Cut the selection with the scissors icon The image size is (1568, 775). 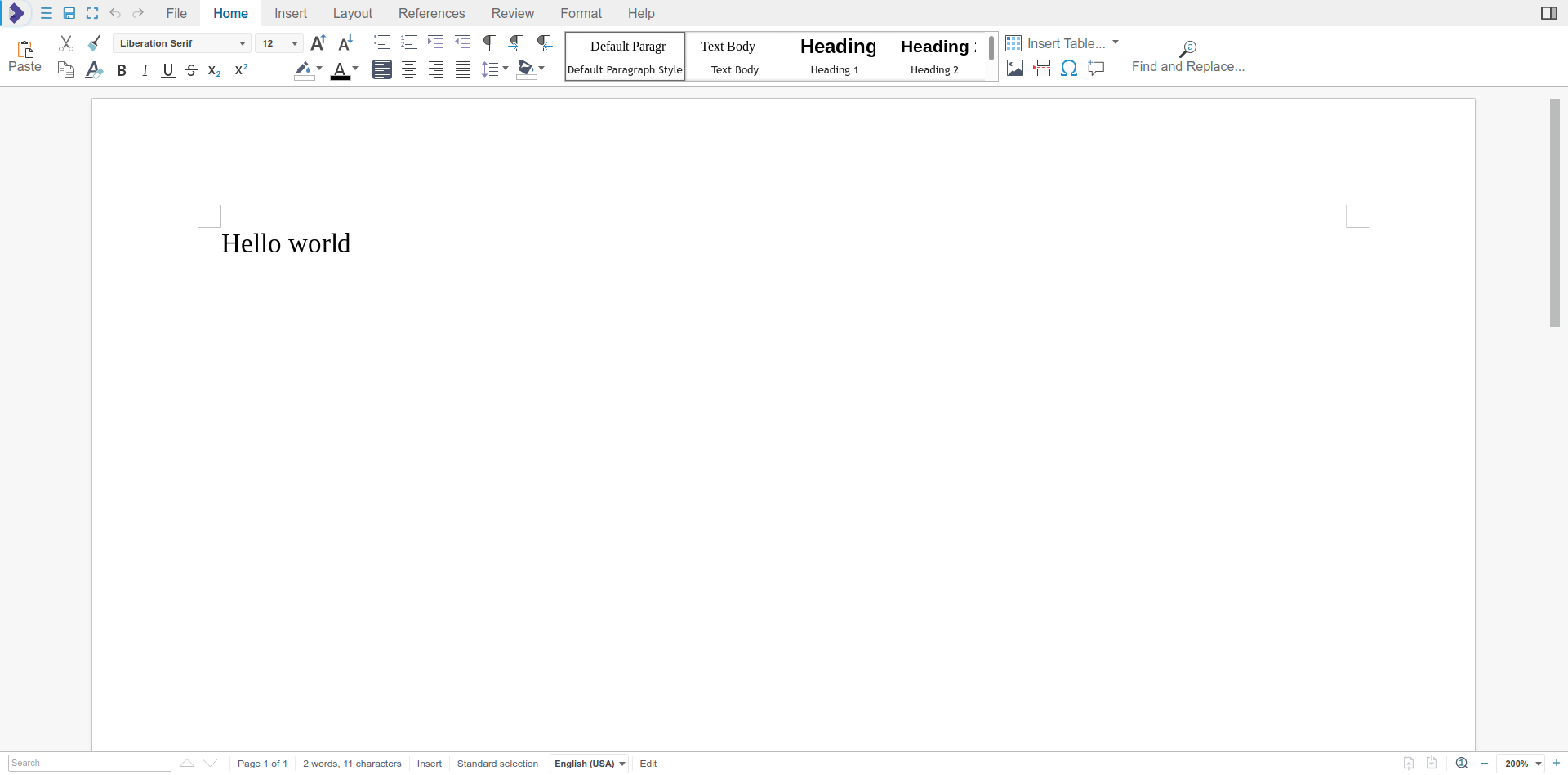[65, 43]
